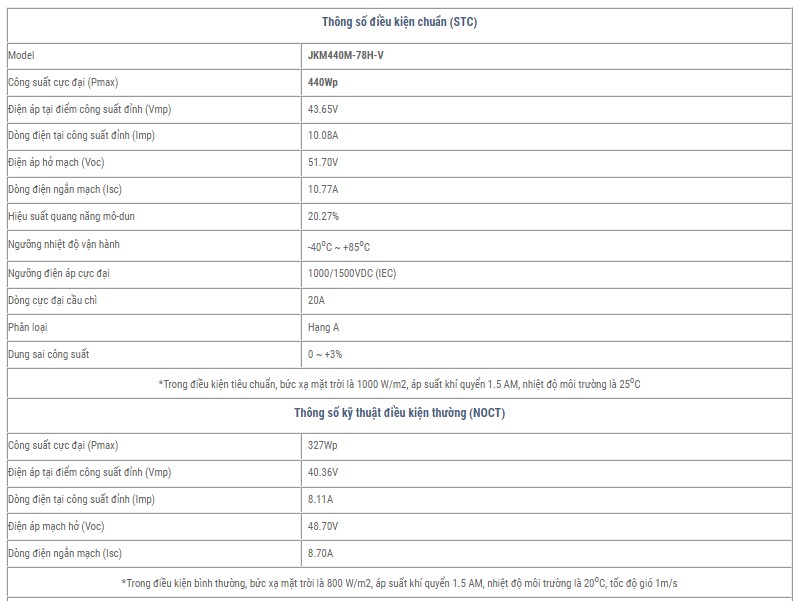The height and width of the screenshot is (601, 799).
Task: Select the "Hạng A" classification value
Action: tap(323, 327)
